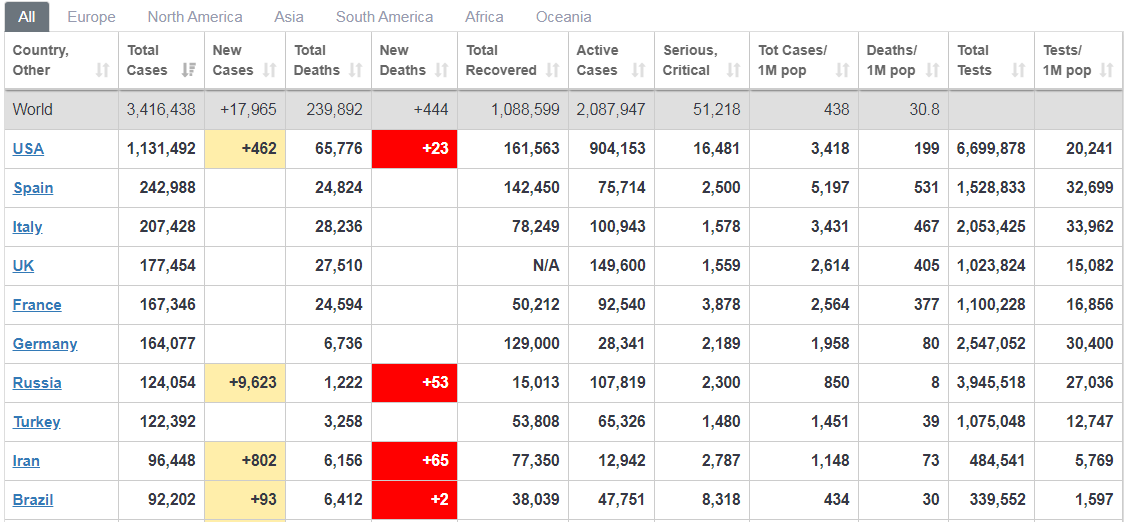This screenshot has height=522, width=1129.
Task: Click France serious critical 3,878
Action: [720, 305]
